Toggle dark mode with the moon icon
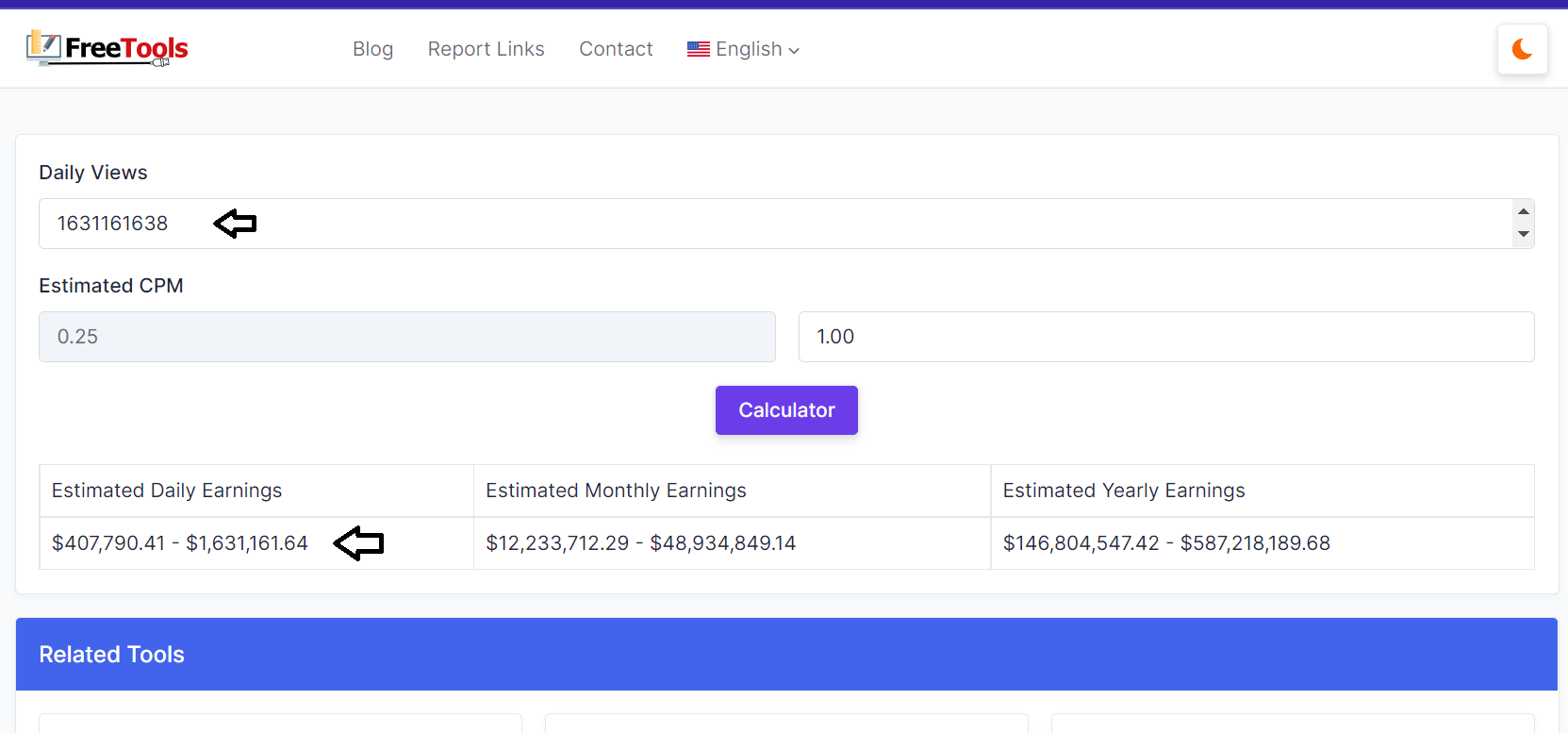 1522,49
